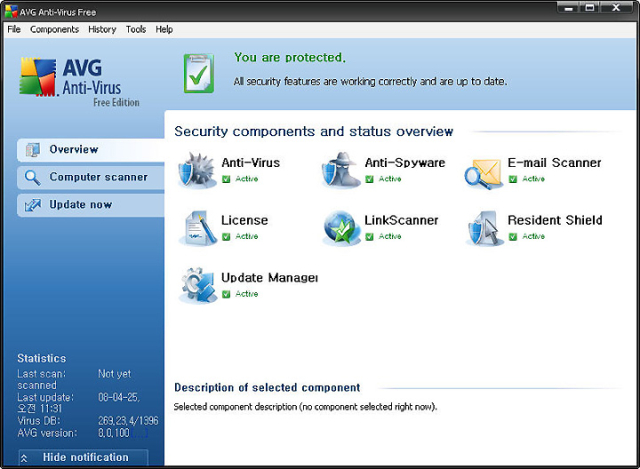Click the green protected clipboard icon
Image resolution: width=640 pixels, height=469 pixels.
(x=199, y=73)
